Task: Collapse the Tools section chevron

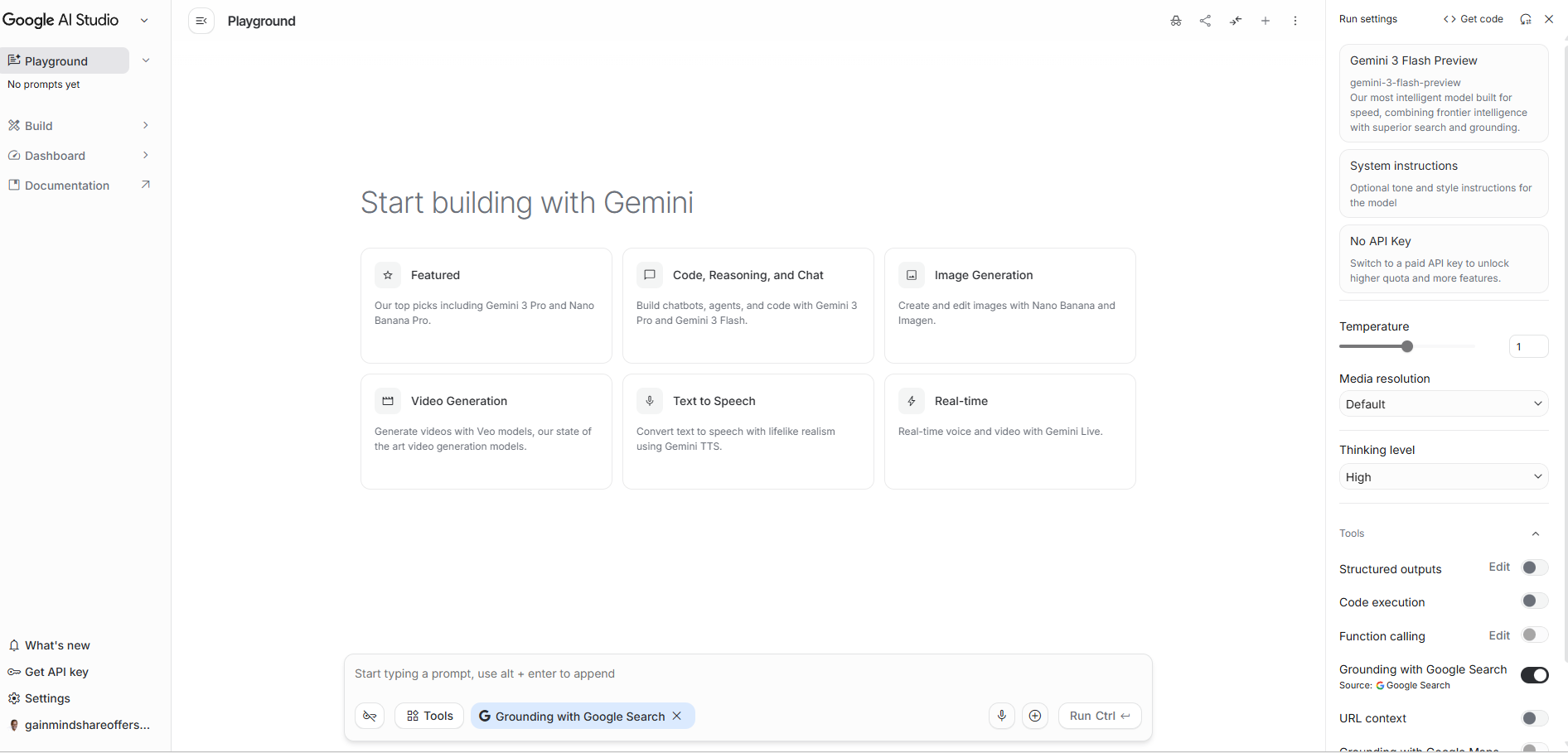Action: 1536,534
